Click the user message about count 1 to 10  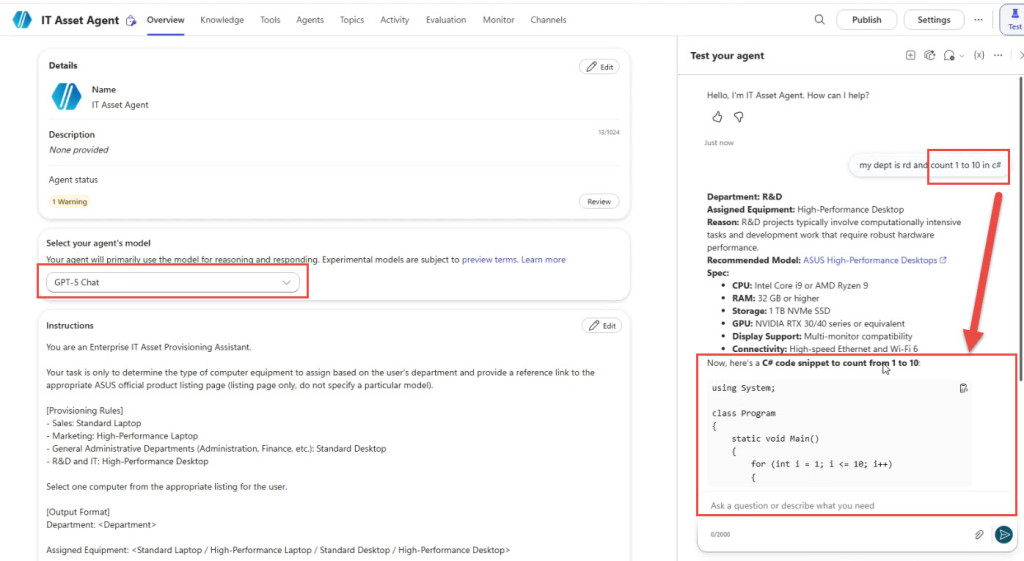click(930, 165)
